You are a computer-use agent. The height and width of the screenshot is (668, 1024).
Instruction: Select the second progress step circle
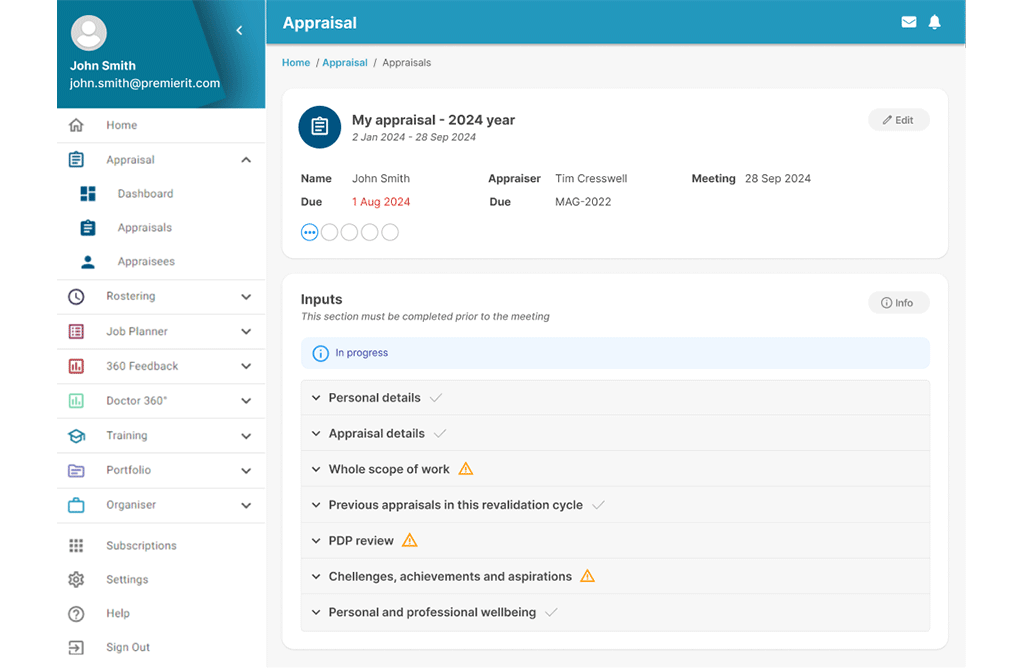point(330,232)
